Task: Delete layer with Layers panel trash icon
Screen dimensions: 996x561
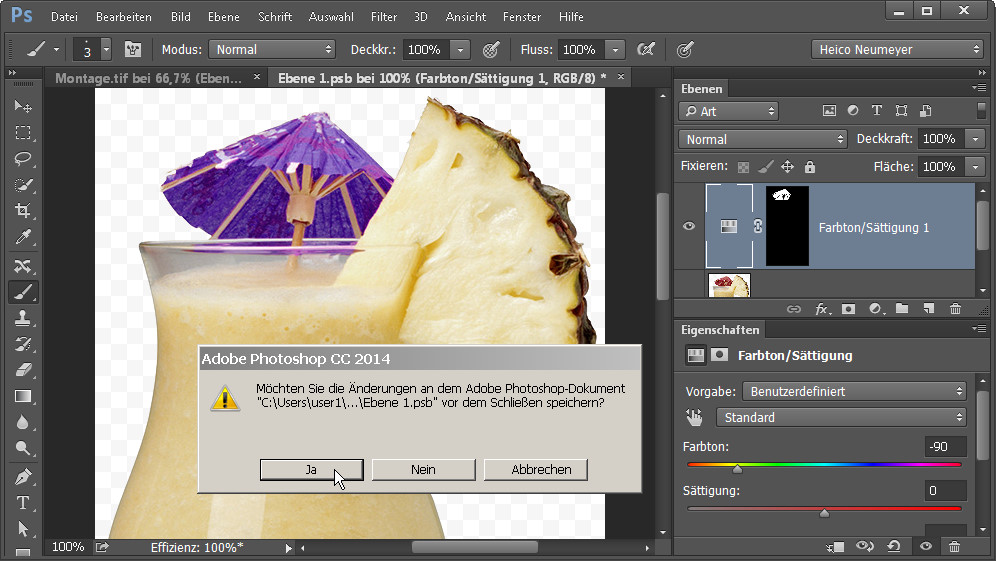Action: tap(955, 309)
